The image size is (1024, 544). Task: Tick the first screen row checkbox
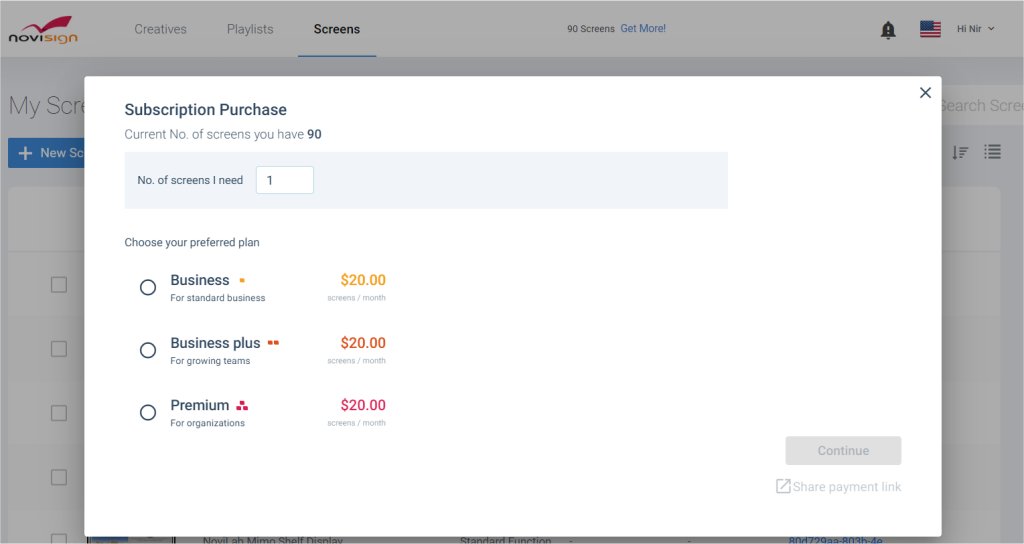(59, 285)
